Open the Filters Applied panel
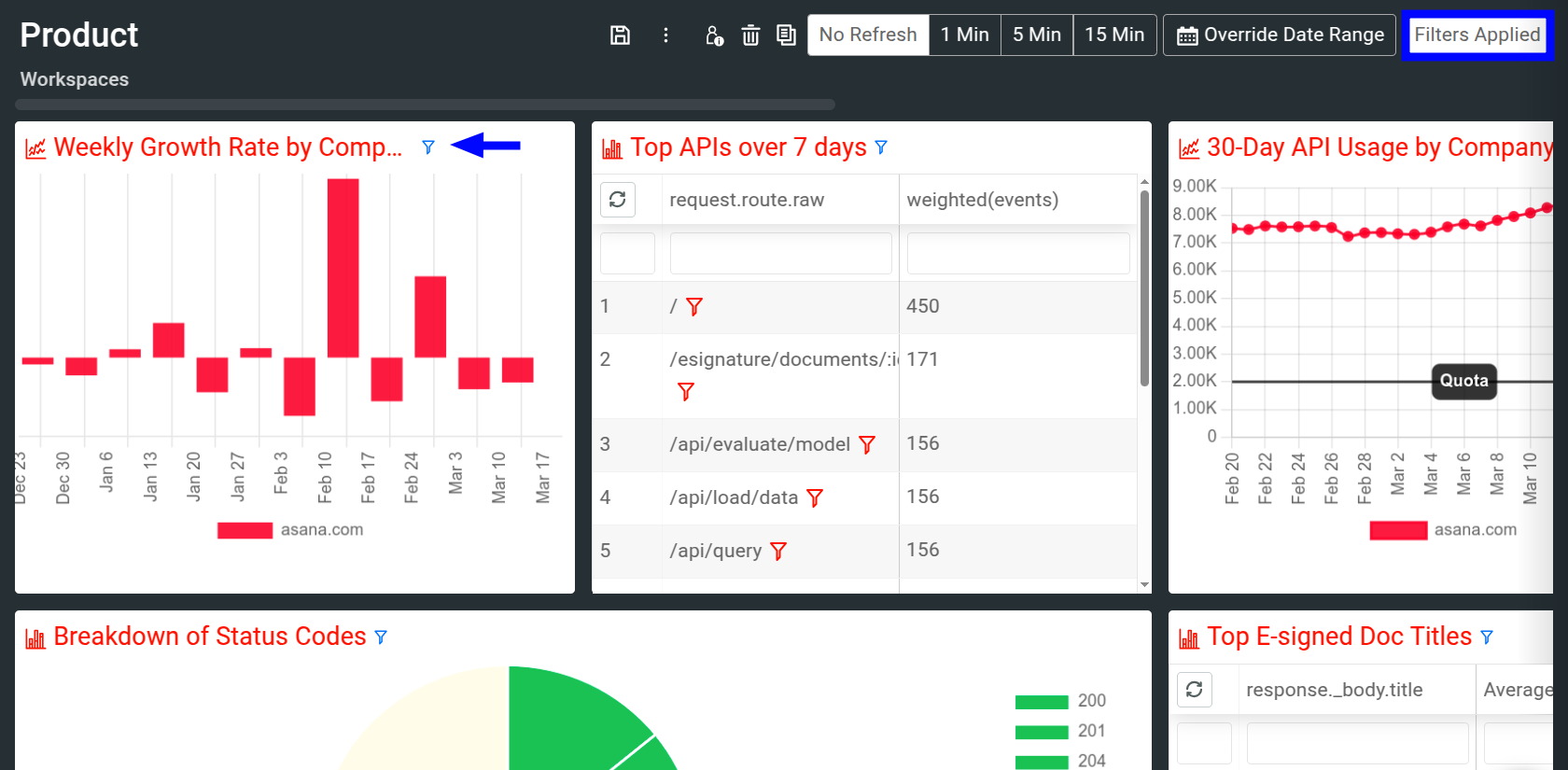1568x770 pixels. pos(1477,35)
